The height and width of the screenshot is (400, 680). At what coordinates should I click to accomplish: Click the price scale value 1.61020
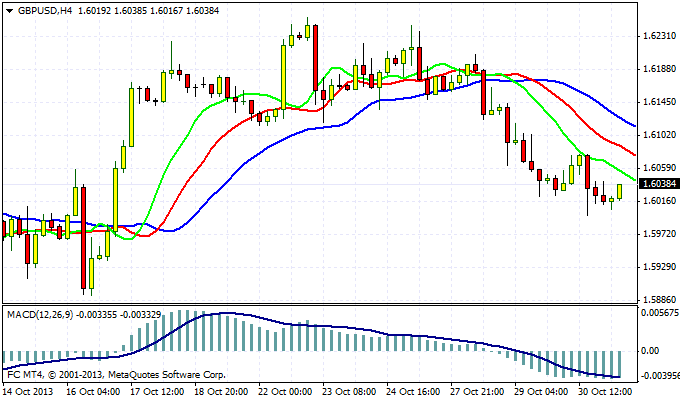pyautogui.click(x=658, y=135)
